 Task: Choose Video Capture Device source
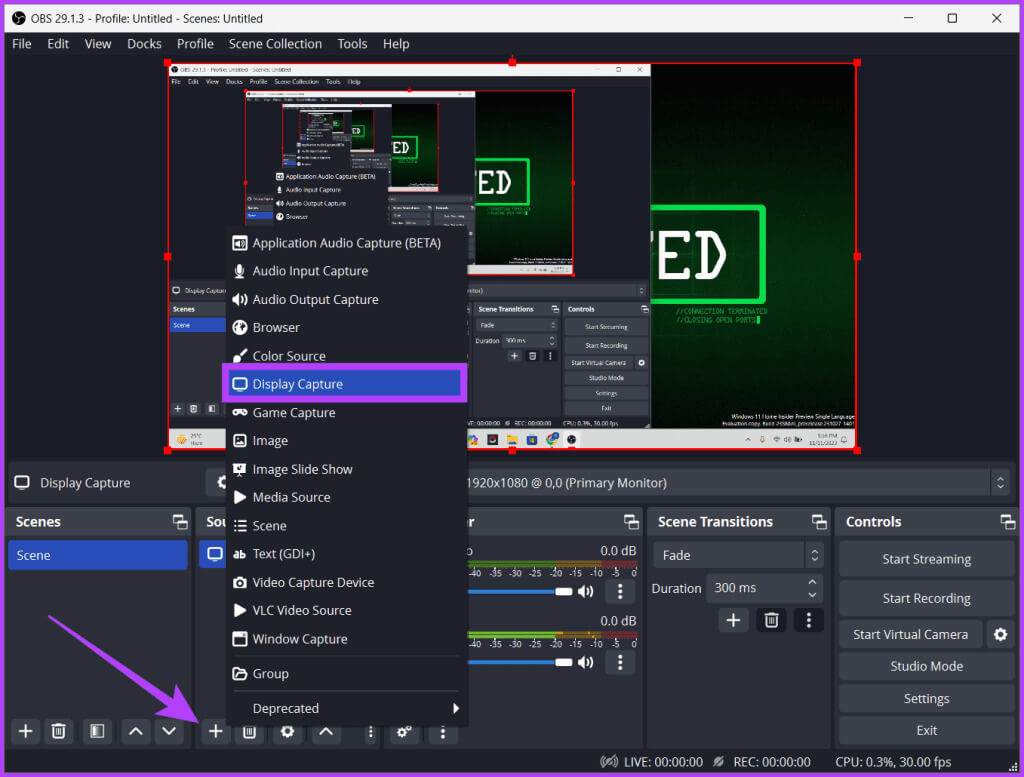[x=346, y=582]
